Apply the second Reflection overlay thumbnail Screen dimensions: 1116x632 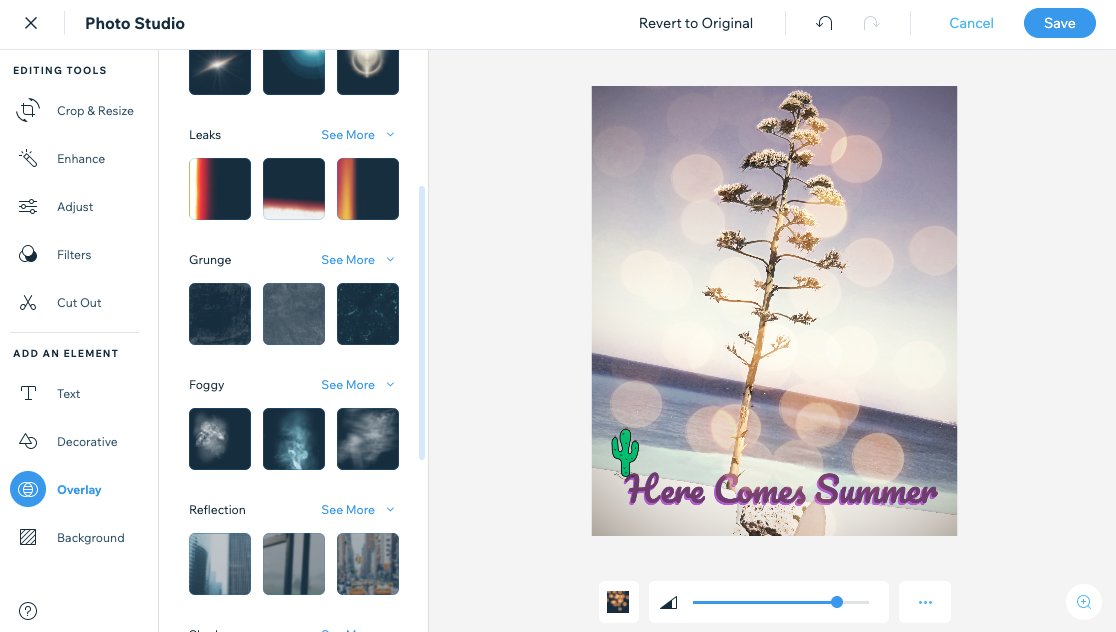click(294, 564)
